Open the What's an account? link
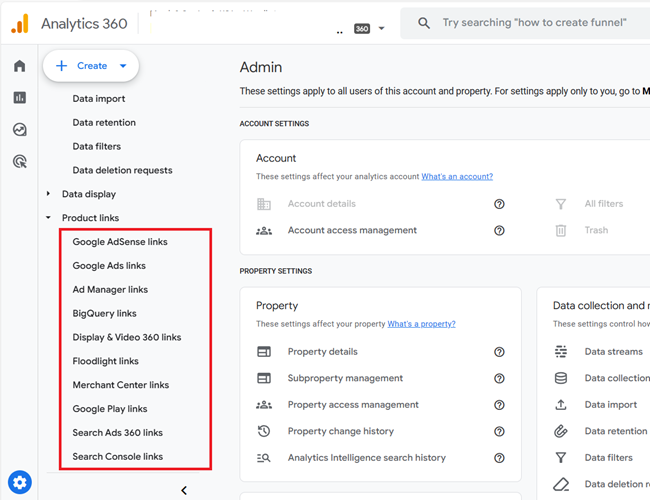650x500 pixels. point(457,177)
